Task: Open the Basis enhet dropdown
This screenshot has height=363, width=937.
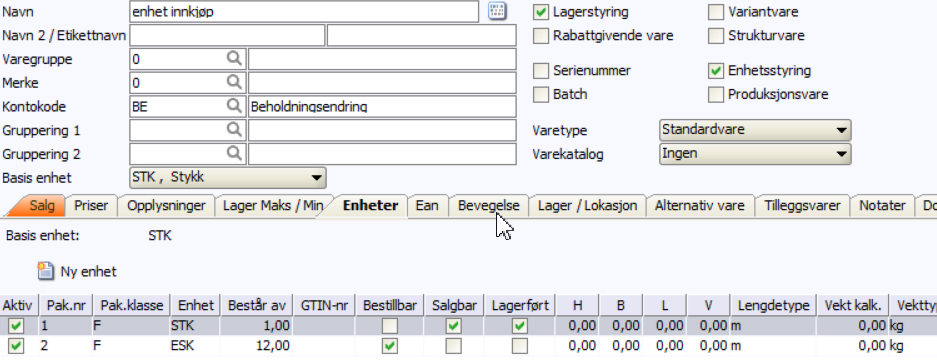Action: 228,178
